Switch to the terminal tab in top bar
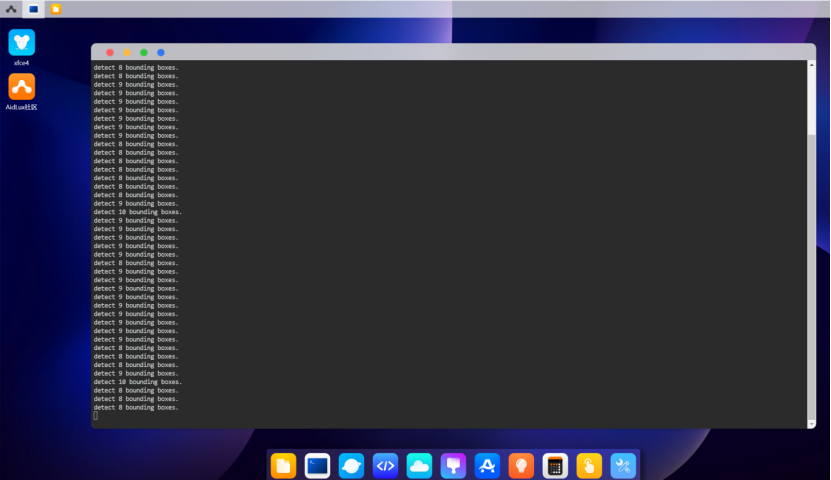This screenshot has height=480, width=831. [x=33, y=9]
